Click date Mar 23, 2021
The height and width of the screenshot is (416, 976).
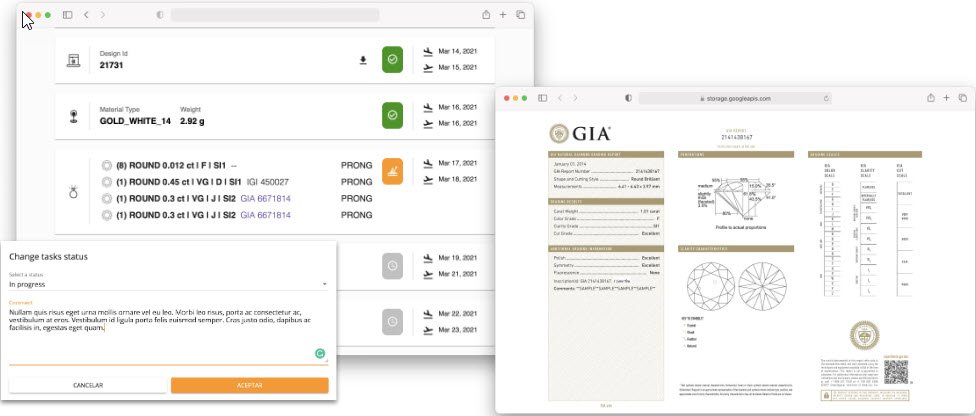458,330
